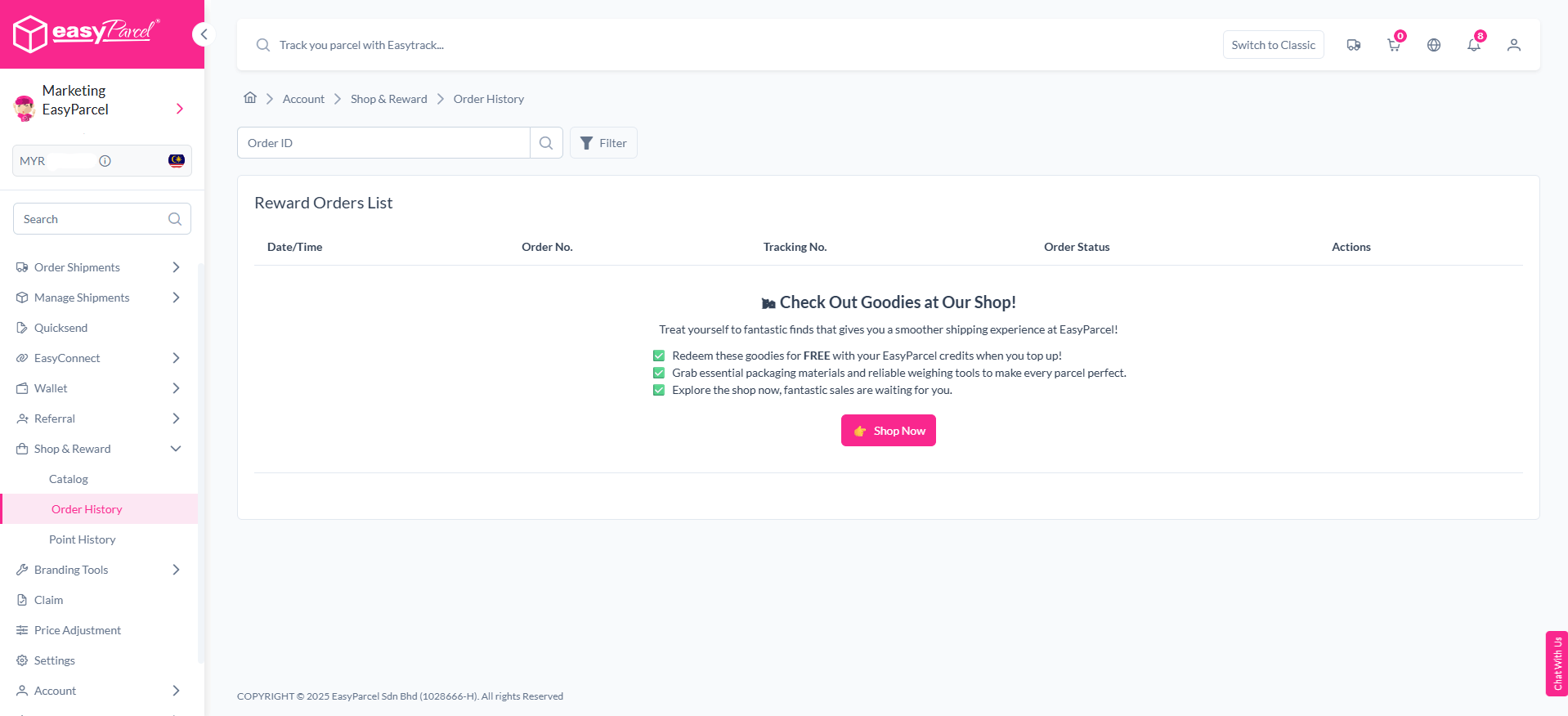The image size is (1568, 716).
Task: Click the first green checkmark about redeeming goodies
Action: 659,356
